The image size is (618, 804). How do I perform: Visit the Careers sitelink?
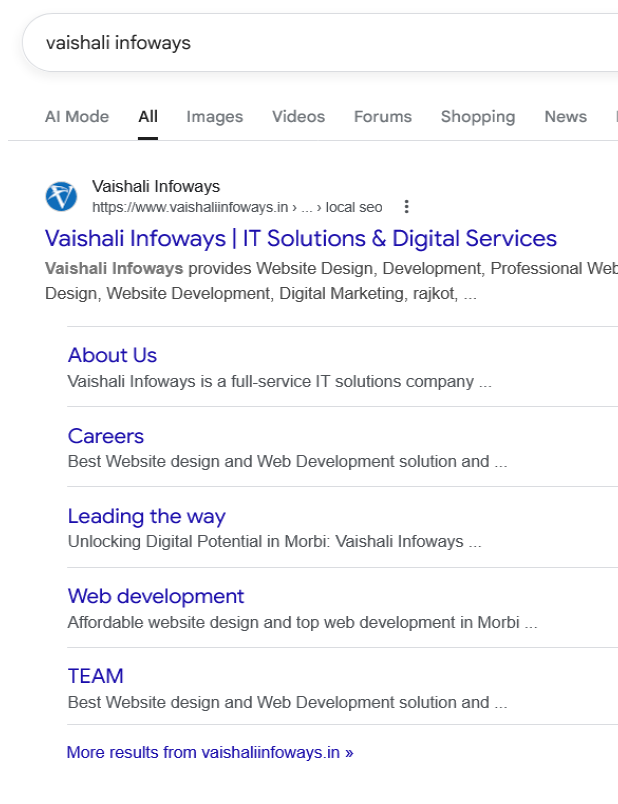106,436
